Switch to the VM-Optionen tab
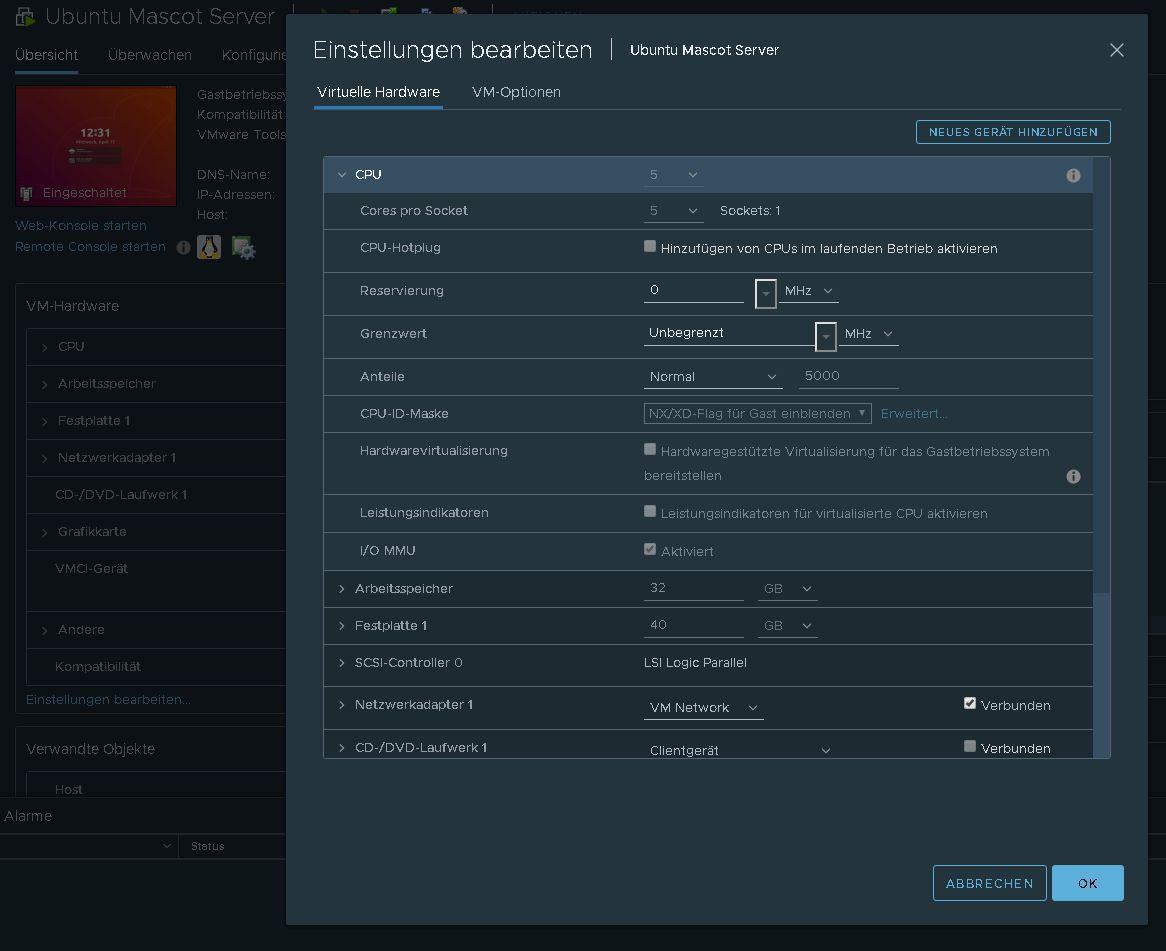This screenshot has width=1166, height=951. tap(516, 92)
